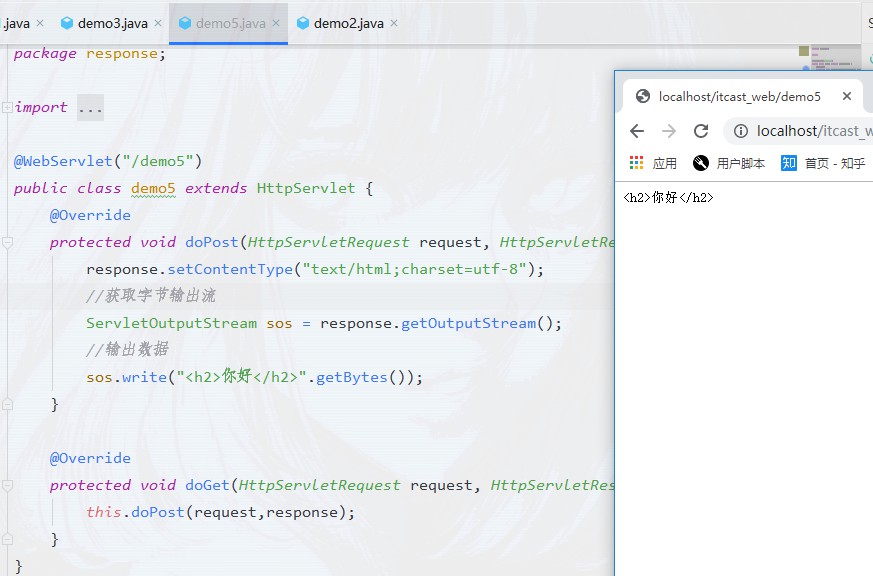Collapse the doPost method fold marker
Screen dimensions: 873x576
point(7,242)
